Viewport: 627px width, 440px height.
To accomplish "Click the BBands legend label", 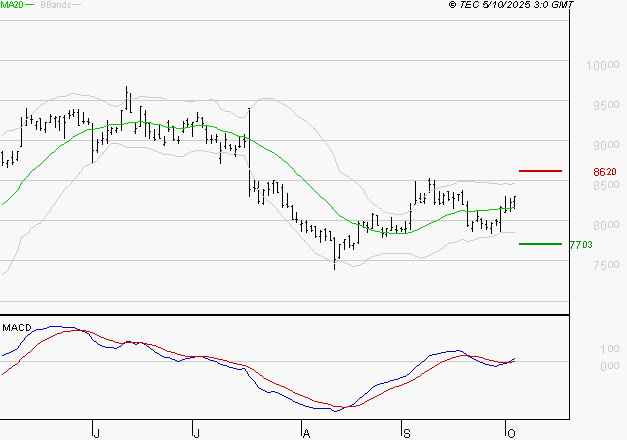I will (x=56, y=5).
